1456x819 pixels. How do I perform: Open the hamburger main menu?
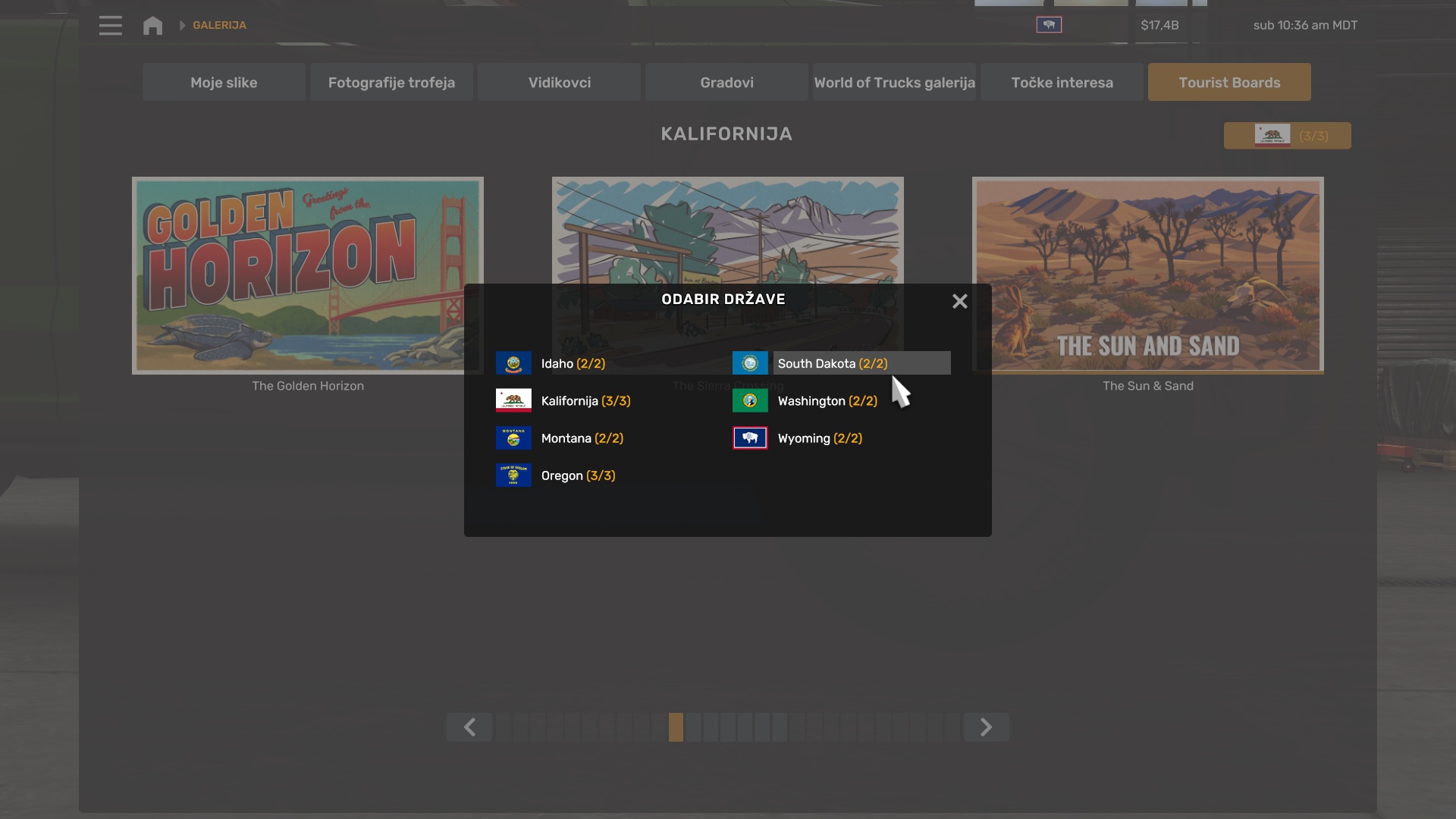pos(110,25)
